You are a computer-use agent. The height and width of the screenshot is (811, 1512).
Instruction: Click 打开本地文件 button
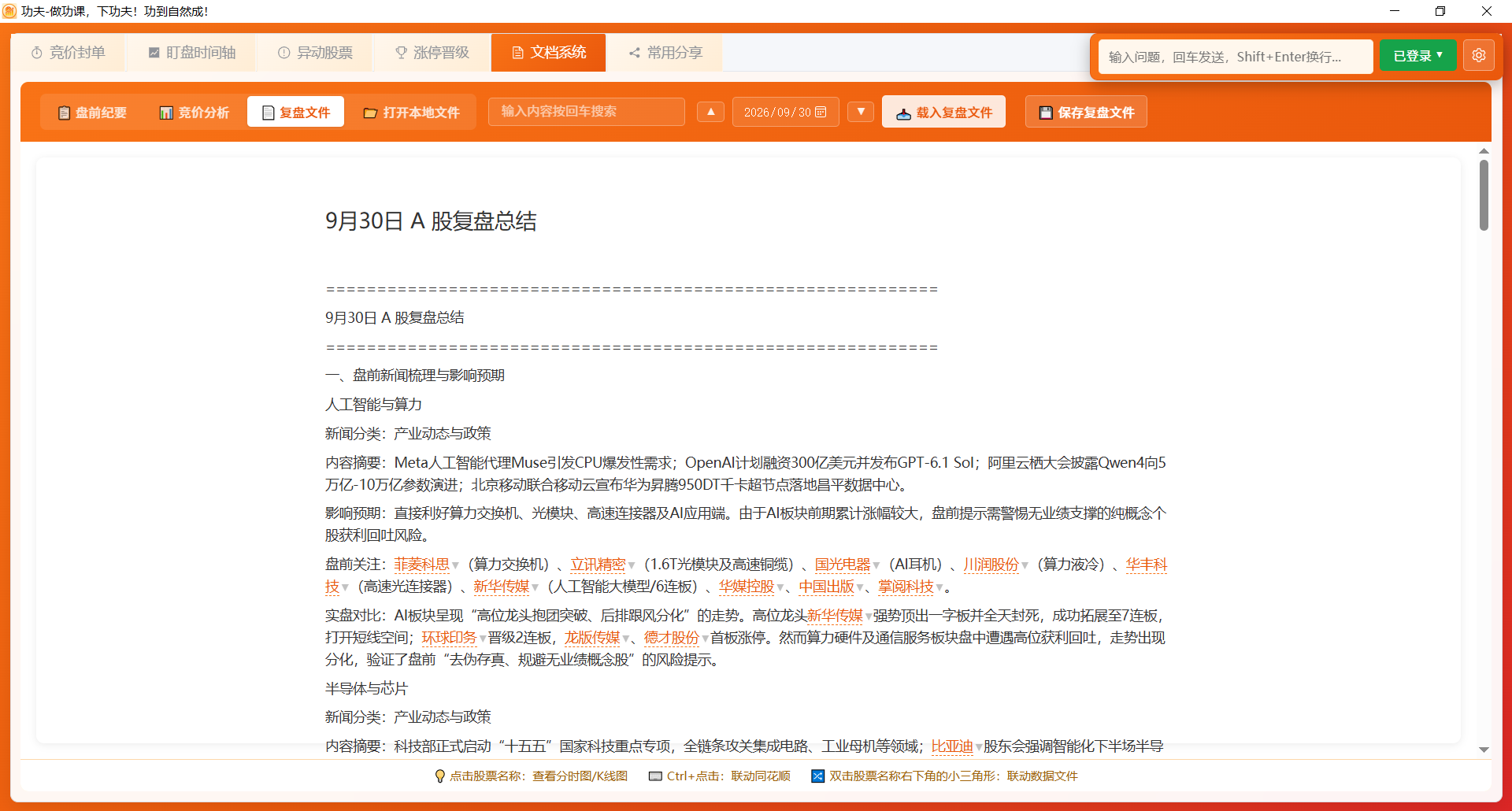tap(411, 113)
